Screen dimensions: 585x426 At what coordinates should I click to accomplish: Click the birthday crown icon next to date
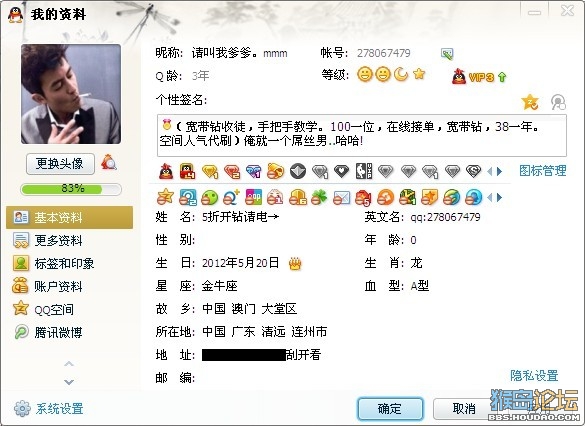click(295, 264)
